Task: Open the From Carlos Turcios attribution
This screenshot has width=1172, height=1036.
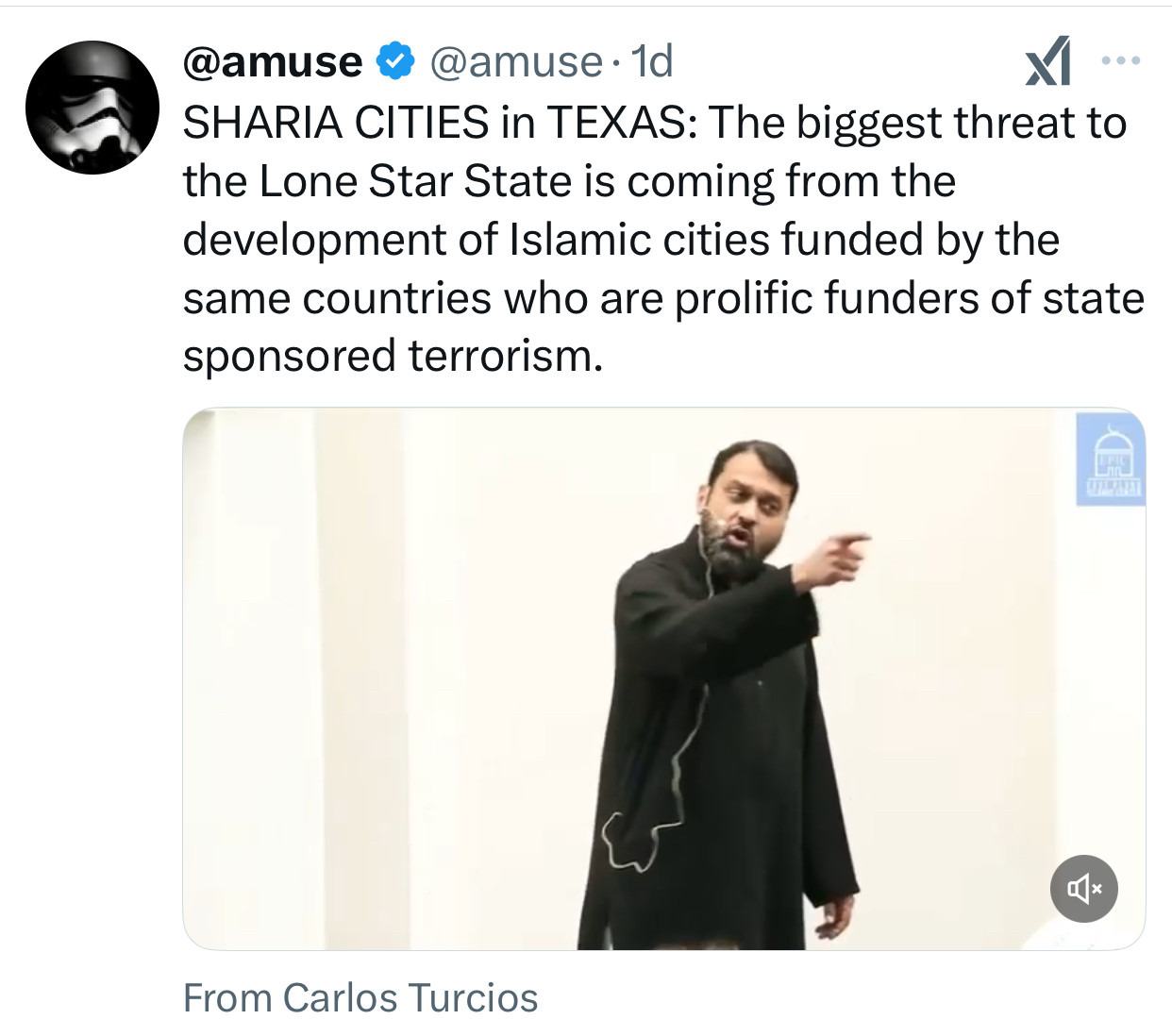Action: point(360,997)
